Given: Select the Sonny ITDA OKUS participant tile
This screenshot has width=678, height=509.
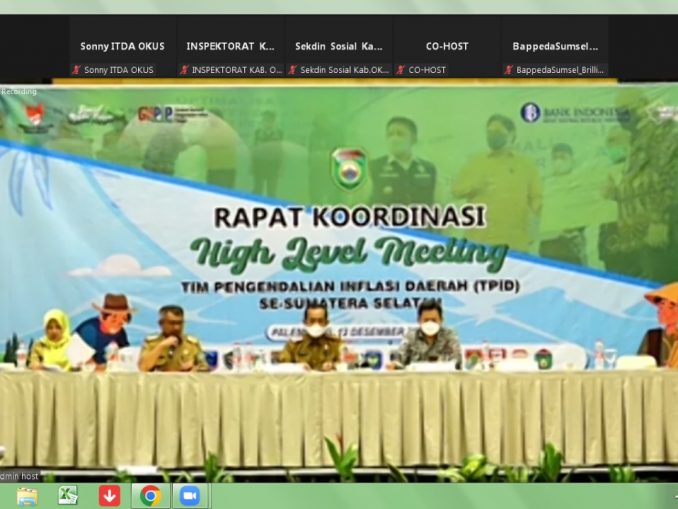Looking at the screenshot, I should click(x=123, y=46).
